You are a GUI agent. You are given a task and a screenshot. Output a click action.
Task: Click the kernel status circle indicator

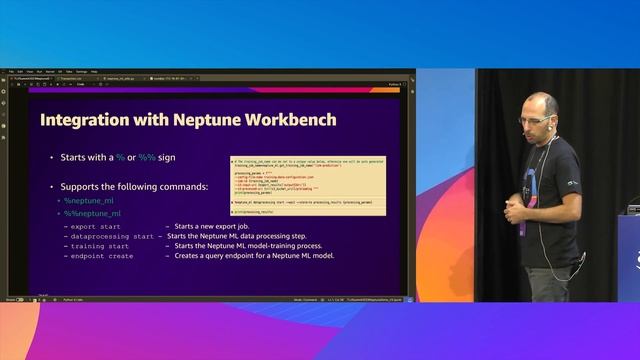(405, 84)
